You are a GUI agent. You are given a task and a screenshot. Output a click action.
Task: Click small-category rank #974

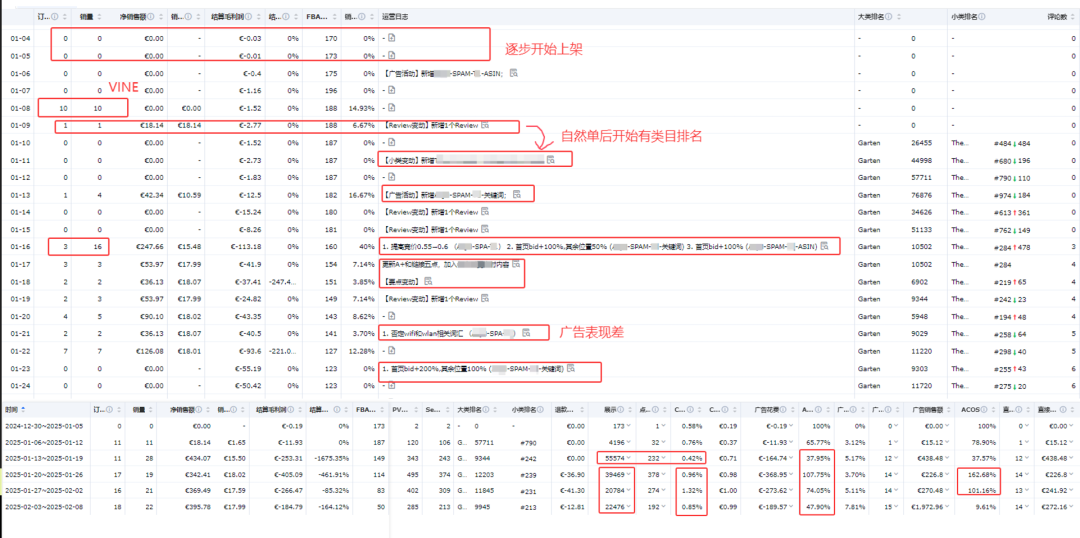coord(1002,194)
